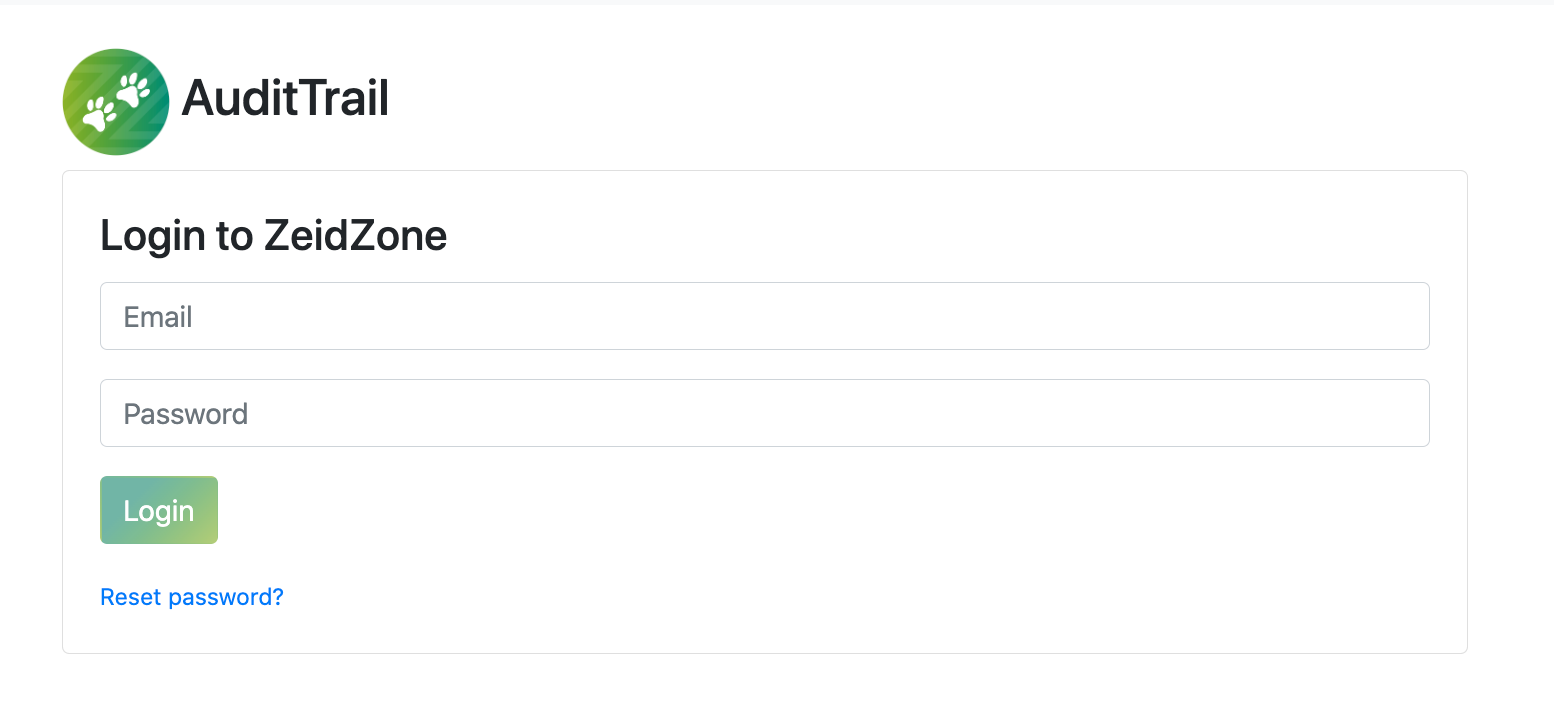Select the AuditTrail brand name text

pyautogui.click(x=285, y=99)
